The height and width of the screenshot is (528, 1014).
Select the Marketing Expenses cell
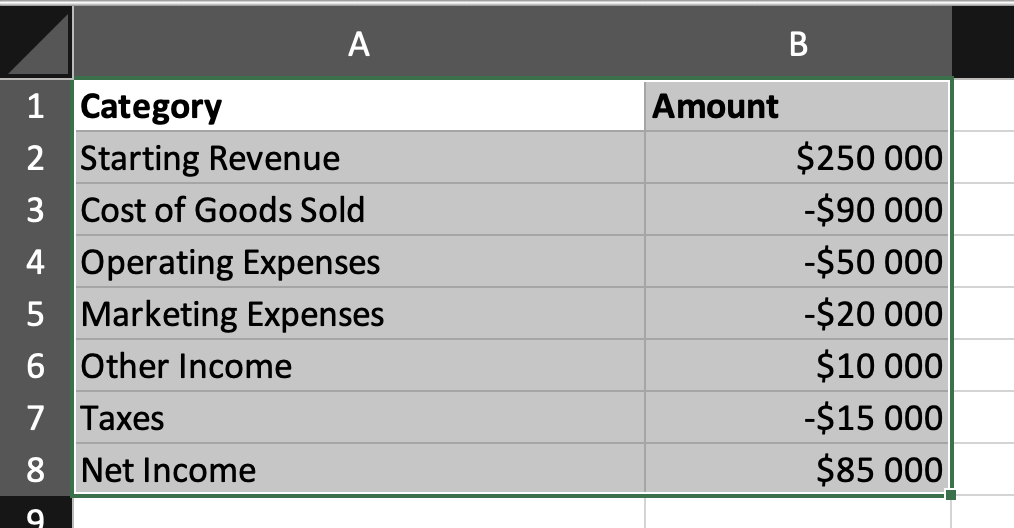pos(359,314)
